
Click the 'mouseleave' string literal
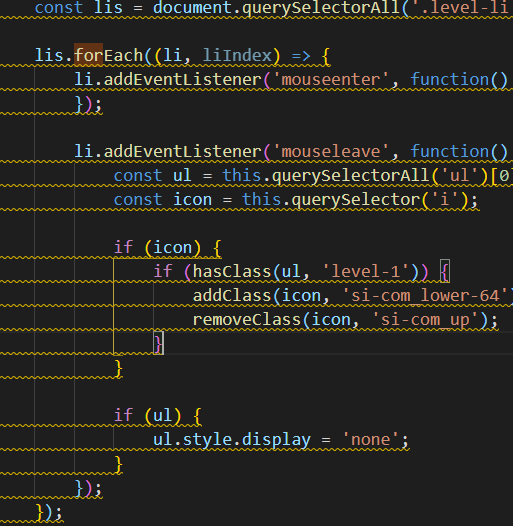click(x=331, y=151)
